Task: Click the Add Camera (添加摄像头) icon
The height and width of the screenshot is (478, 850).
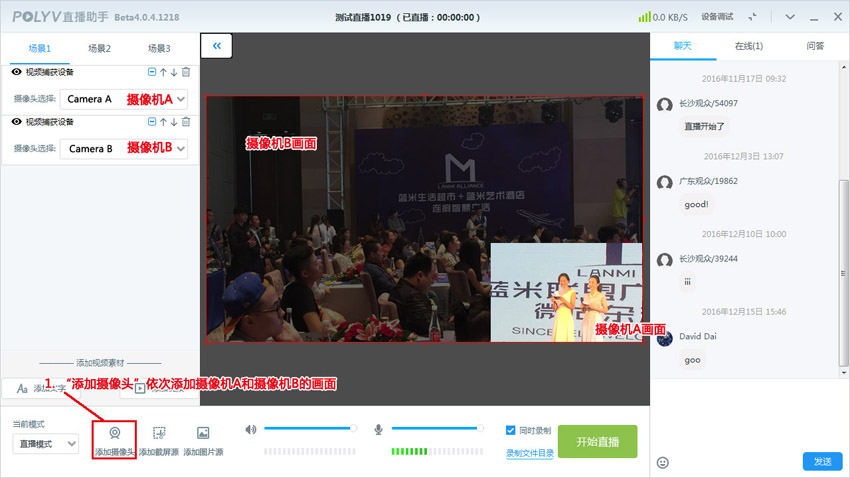Action: tap(114, 433)
